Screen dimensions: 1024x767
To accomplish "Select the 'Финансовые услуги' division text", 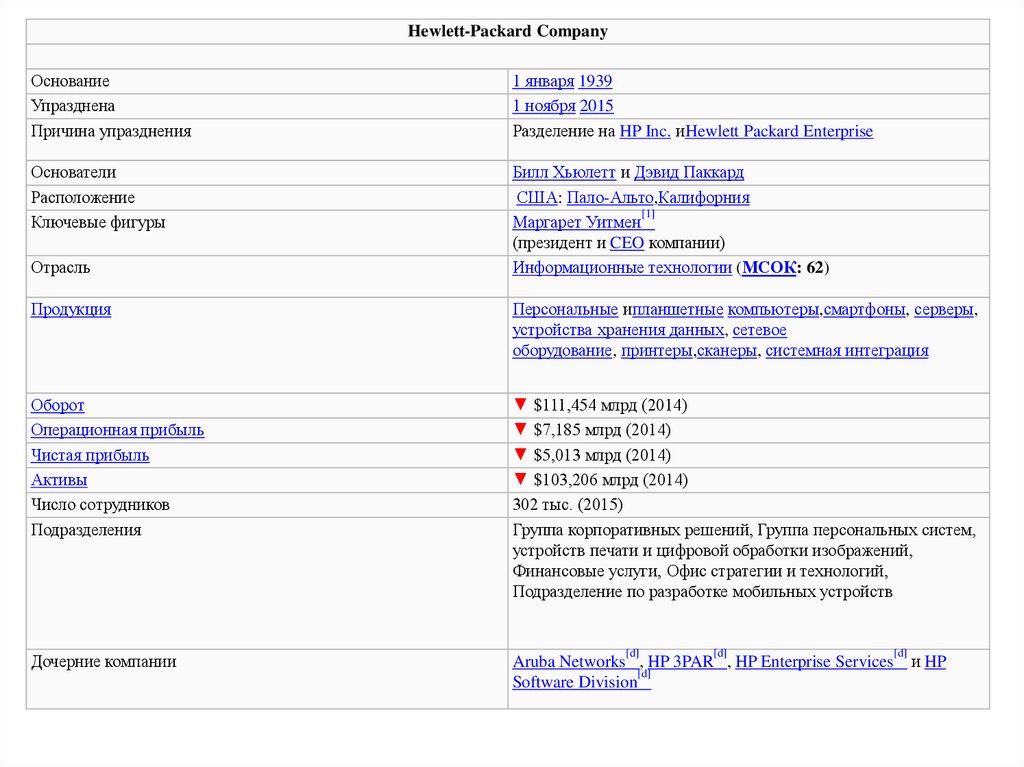I will tap(584, 572).
